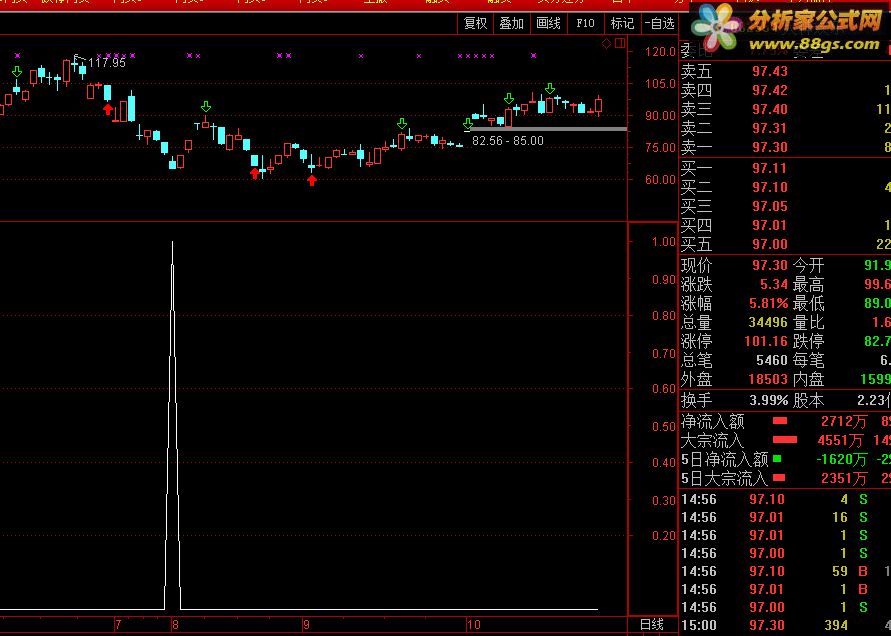Click the 总笔 5460 value
The height and width of the screenshot is (636, 891).
(x=772, y=360)
